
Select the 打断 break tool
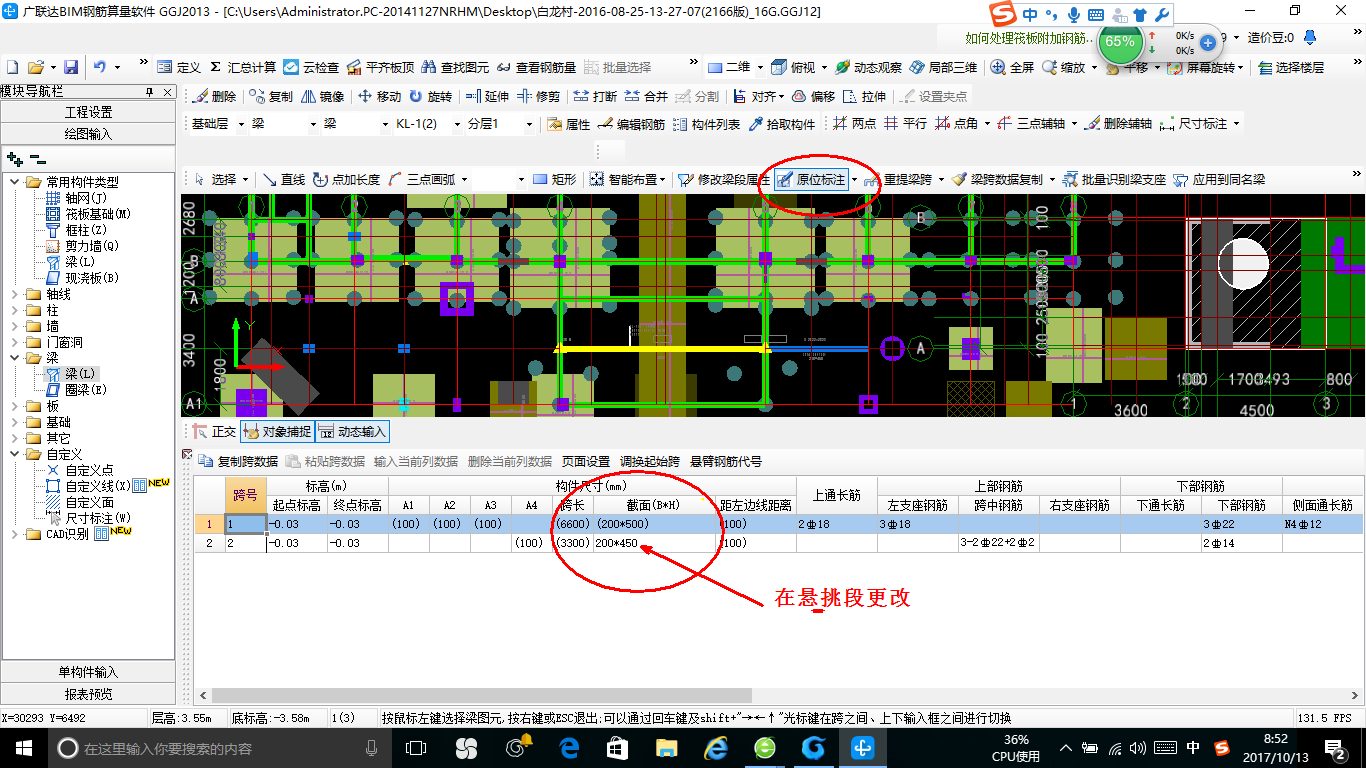[596, 96]
